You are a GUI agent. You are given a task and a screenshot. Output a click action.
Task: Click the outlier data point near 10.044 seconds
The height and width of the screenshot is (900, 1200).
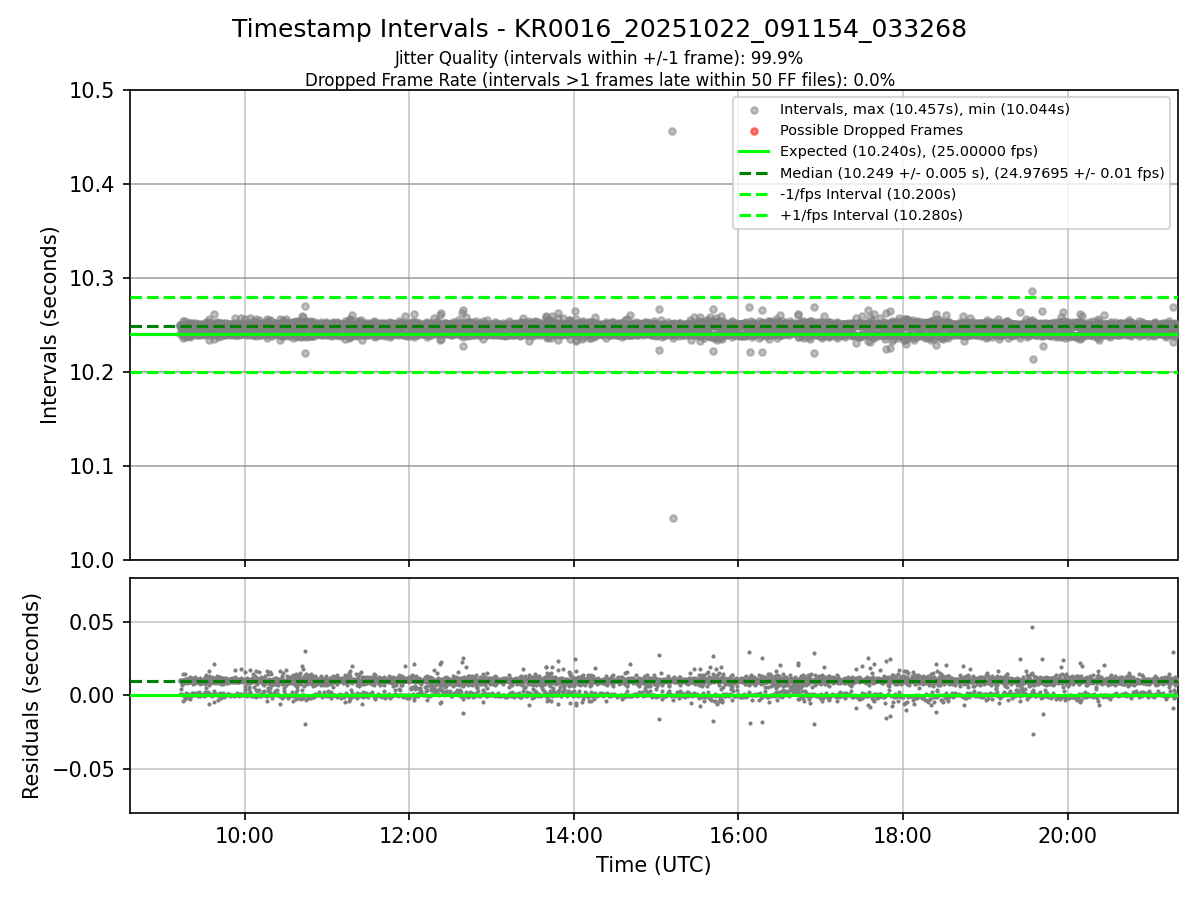[x=673, y=518]
